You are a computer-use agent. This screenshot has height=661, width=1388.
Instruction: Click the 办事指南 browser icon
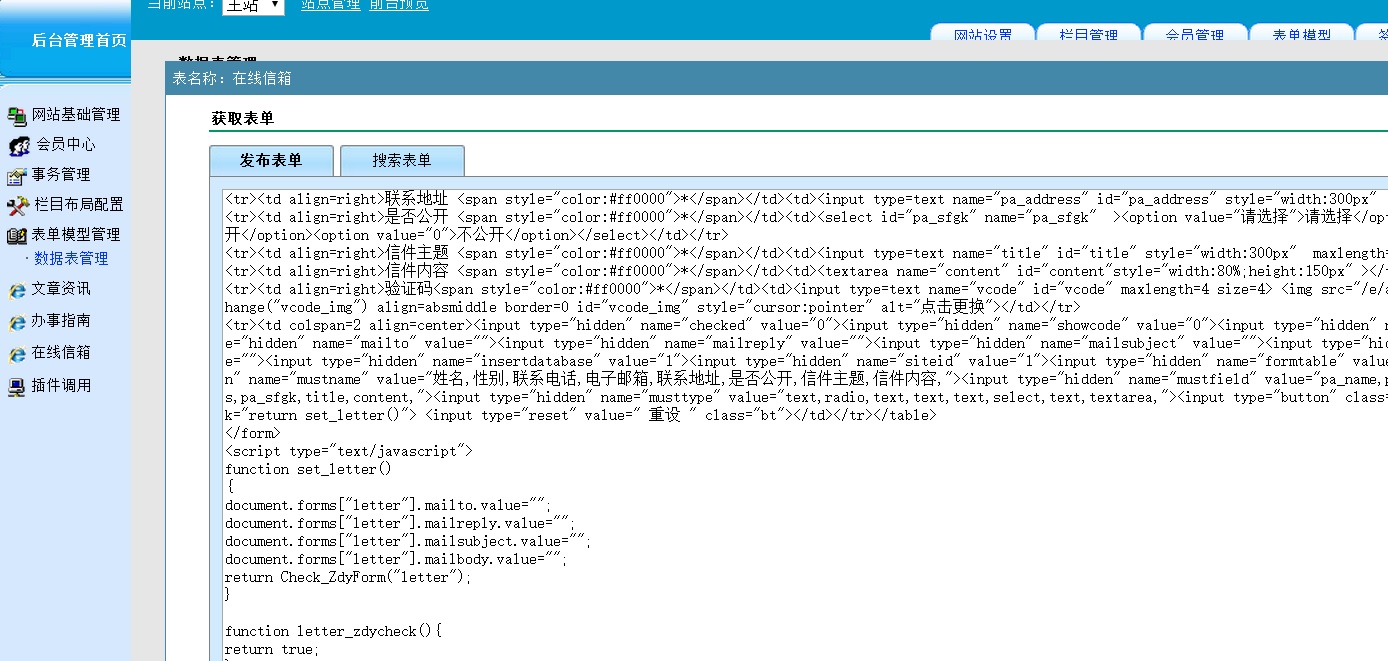16,322
